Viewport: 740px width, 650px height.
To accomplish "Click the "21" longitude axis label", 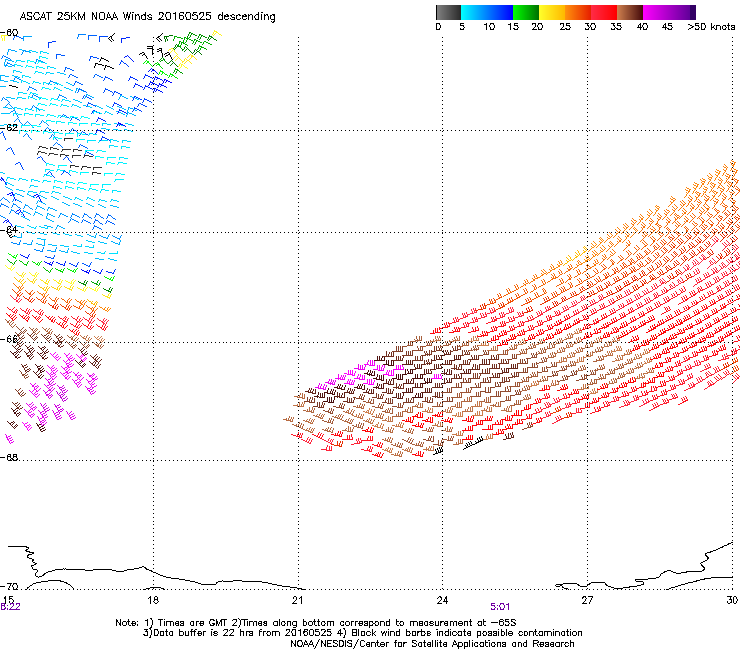I will click(297, 600).
